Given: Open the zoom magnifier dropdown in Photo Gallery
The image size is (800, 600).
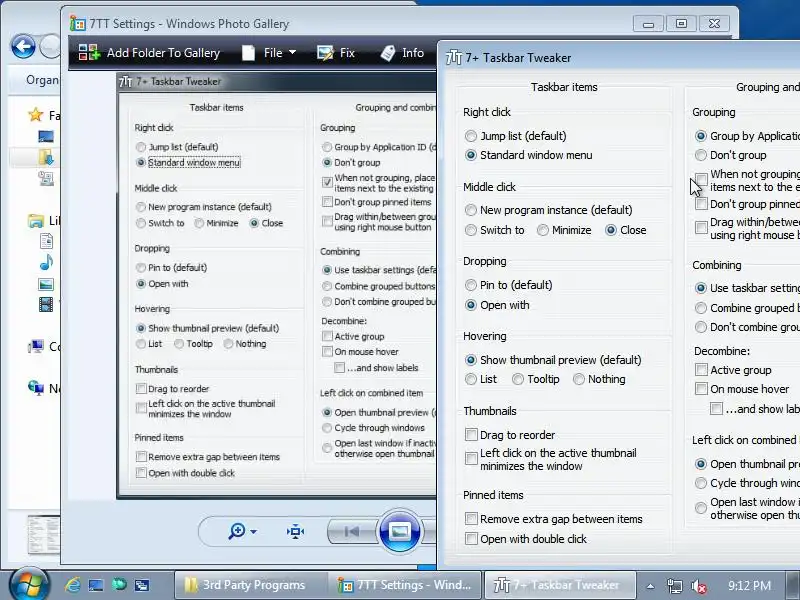Looking at the screenshot, I should pos(242,531).
